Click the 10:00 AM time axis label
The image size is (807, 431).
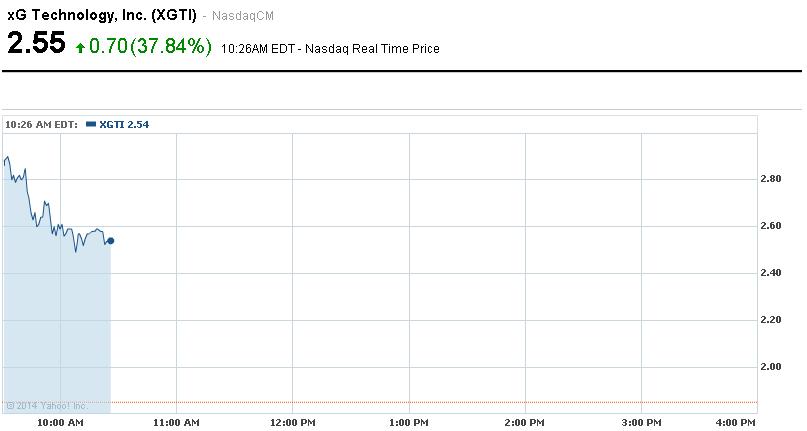coord(60,423)
